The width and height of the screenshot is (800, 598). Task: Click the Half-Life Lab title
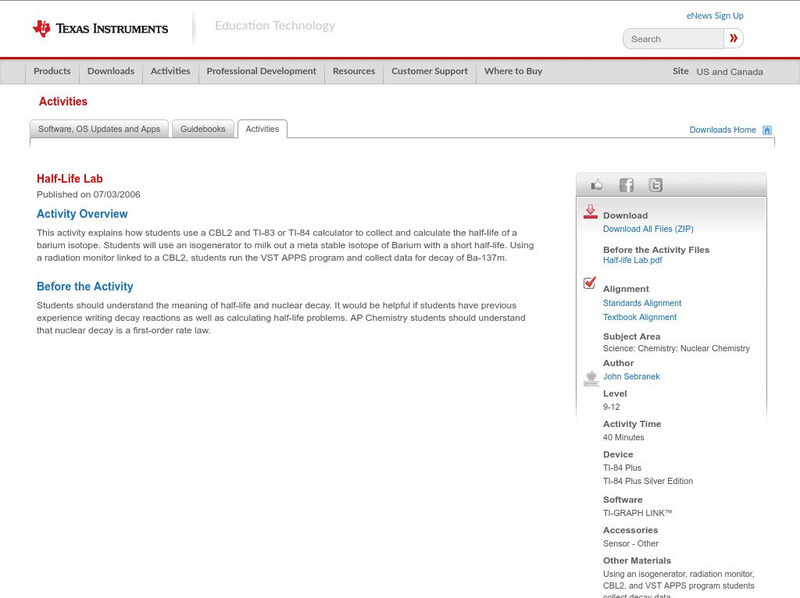coord(69,179)
